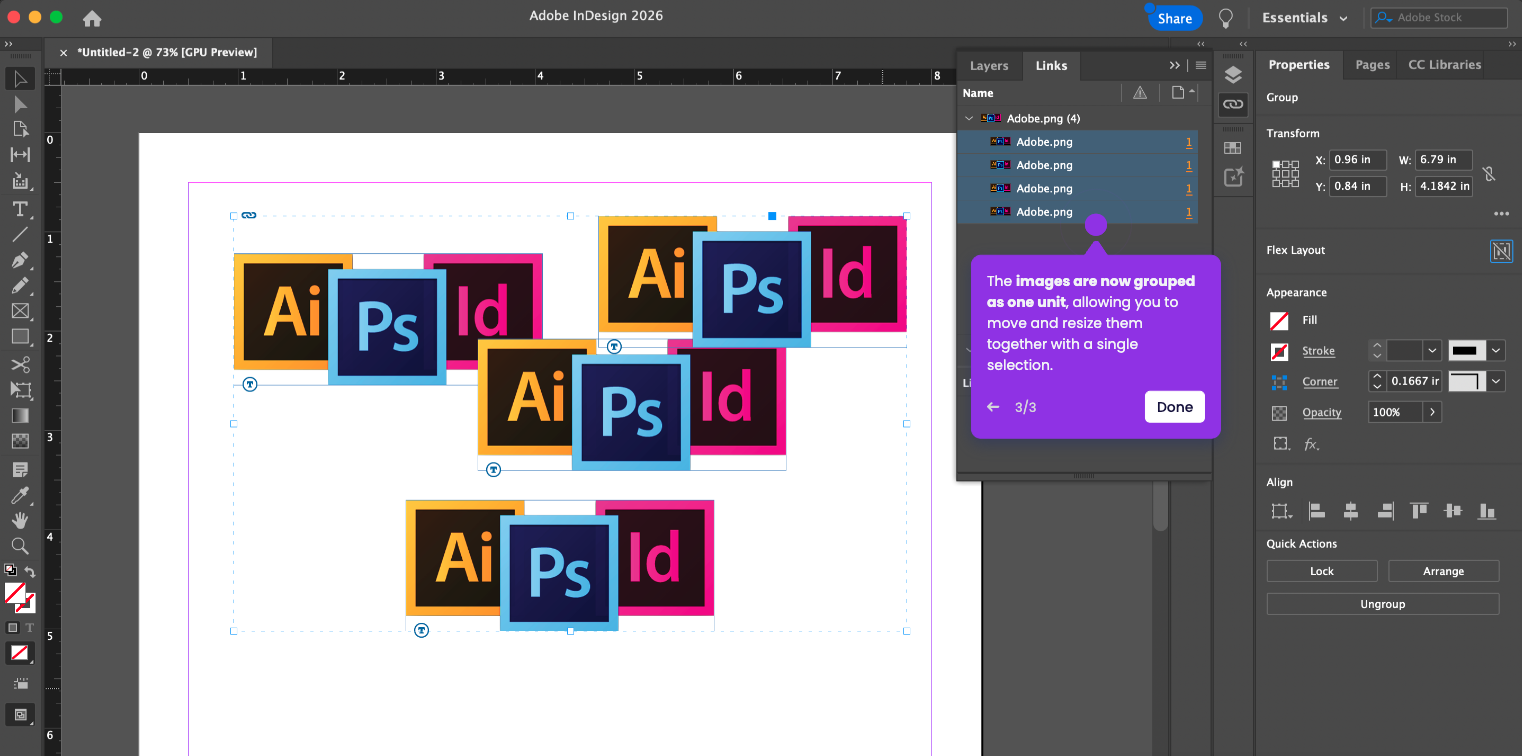
Task: Toggle constrain width and height proportions
Action: 1489,173
